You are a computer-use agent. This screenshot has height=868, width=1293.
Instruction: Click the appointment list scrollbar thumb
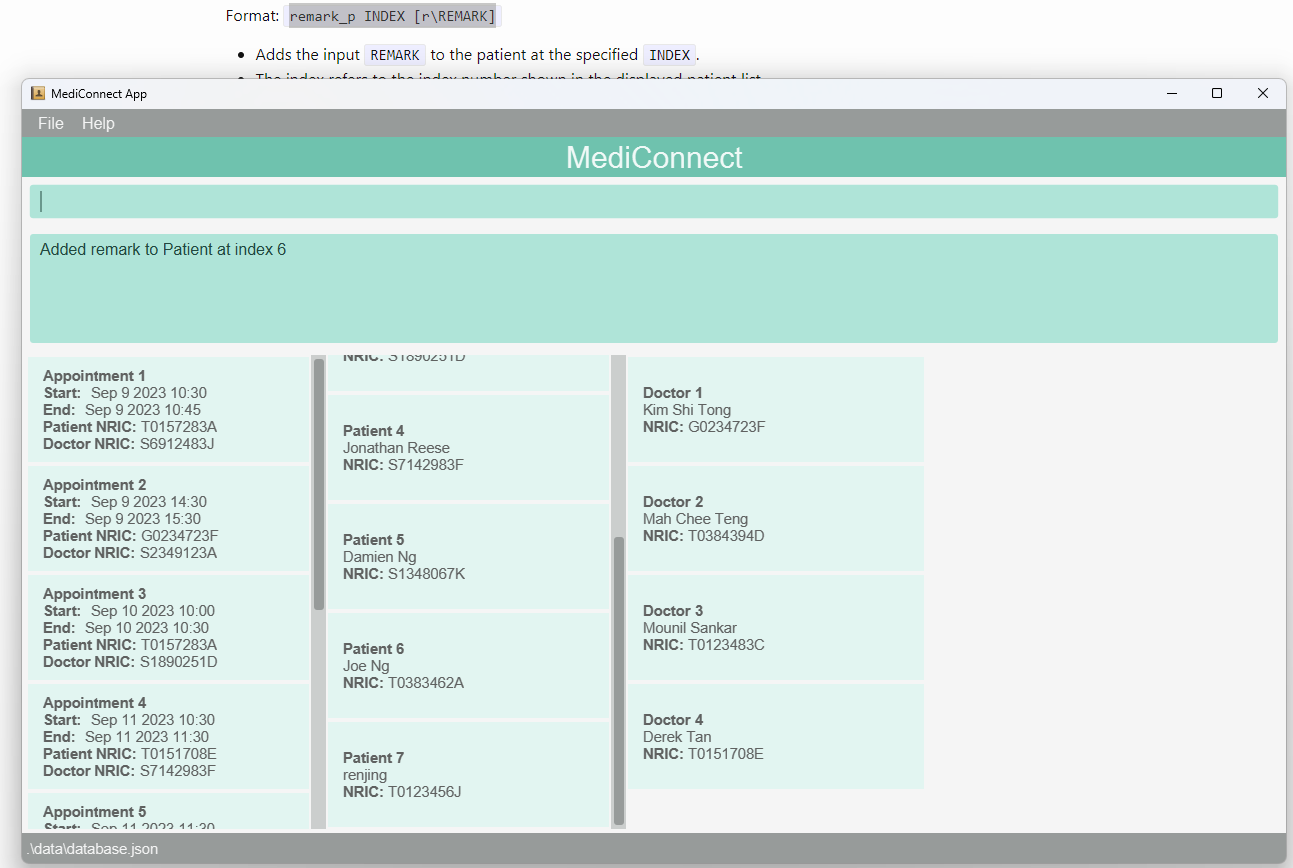[319, 484]
